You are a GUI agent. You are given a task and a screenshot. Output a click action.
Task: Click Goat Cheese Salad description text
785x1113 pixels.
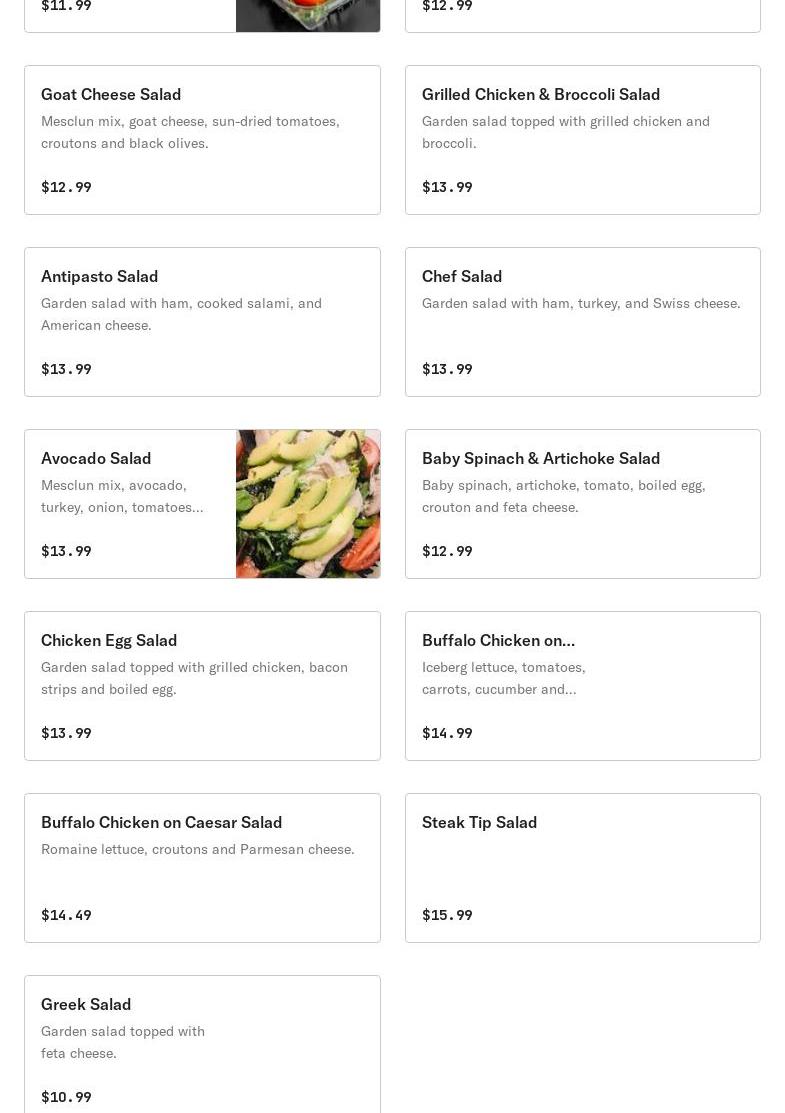pos(190,132)
